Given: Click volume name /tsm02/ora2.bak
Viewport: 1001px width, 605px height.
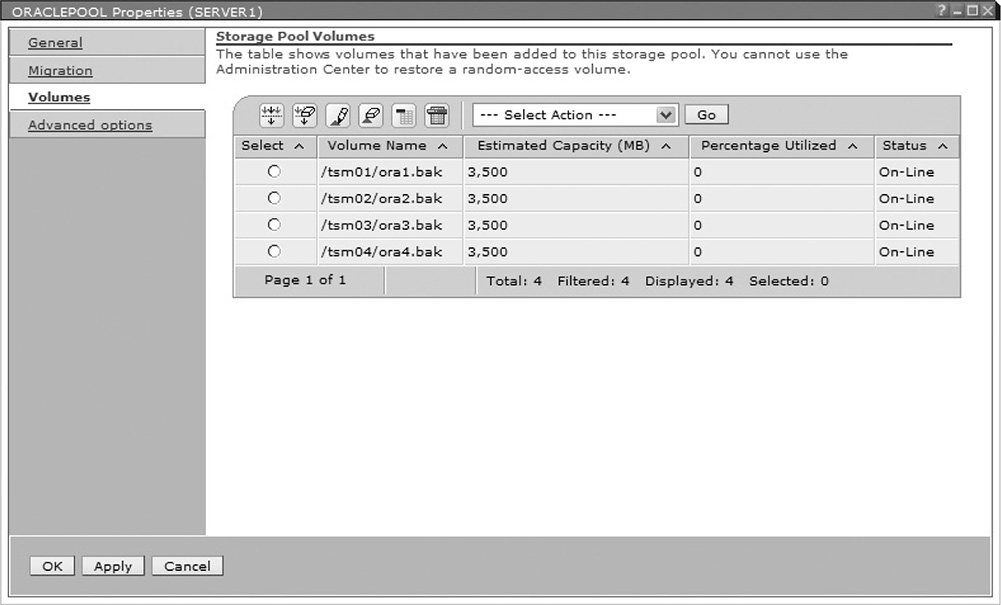Looking at the screenshot, I should [381, 199].
